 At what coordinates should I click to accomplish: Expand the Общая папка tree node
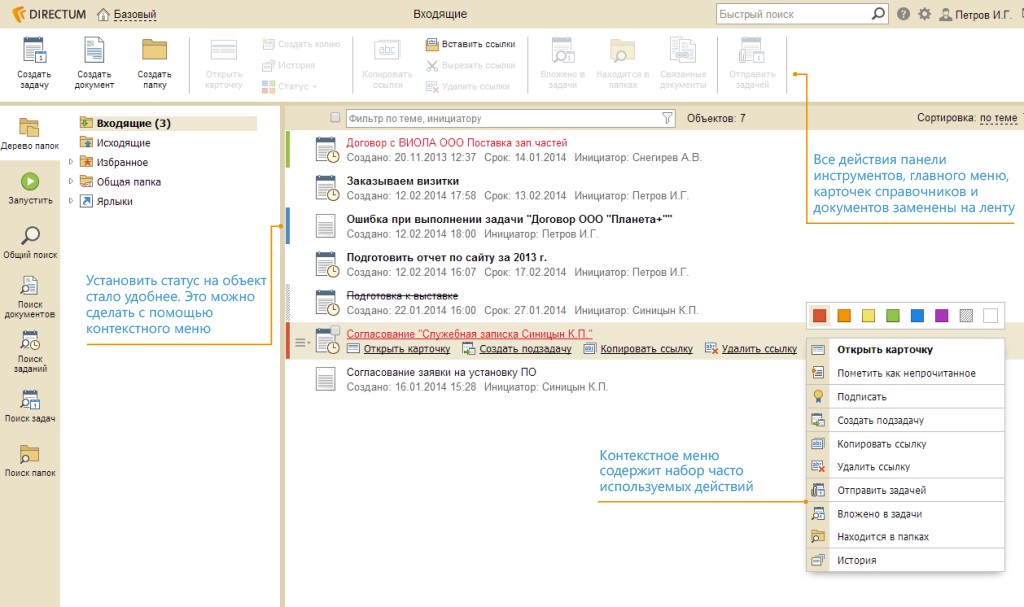(x=71, y=182)
